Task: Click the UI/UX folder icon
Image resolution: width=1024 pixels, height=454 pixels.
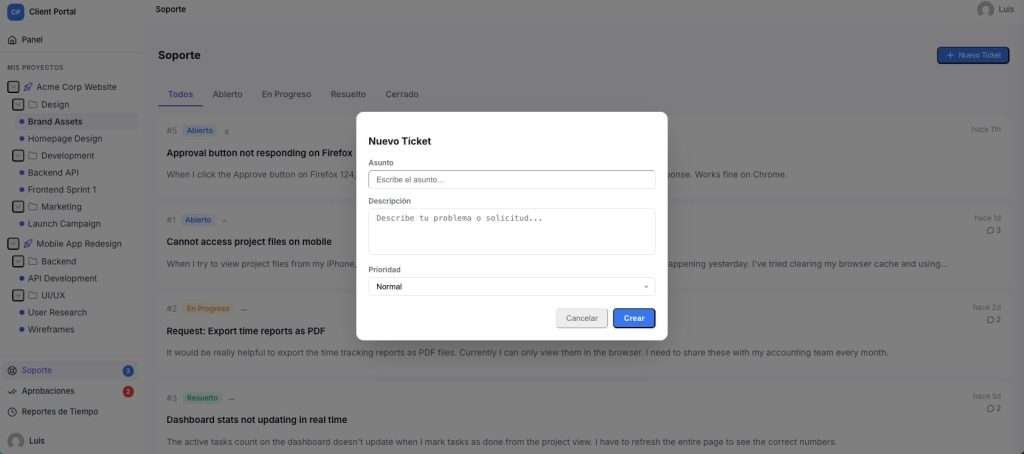Action: (x=33, y=295)
